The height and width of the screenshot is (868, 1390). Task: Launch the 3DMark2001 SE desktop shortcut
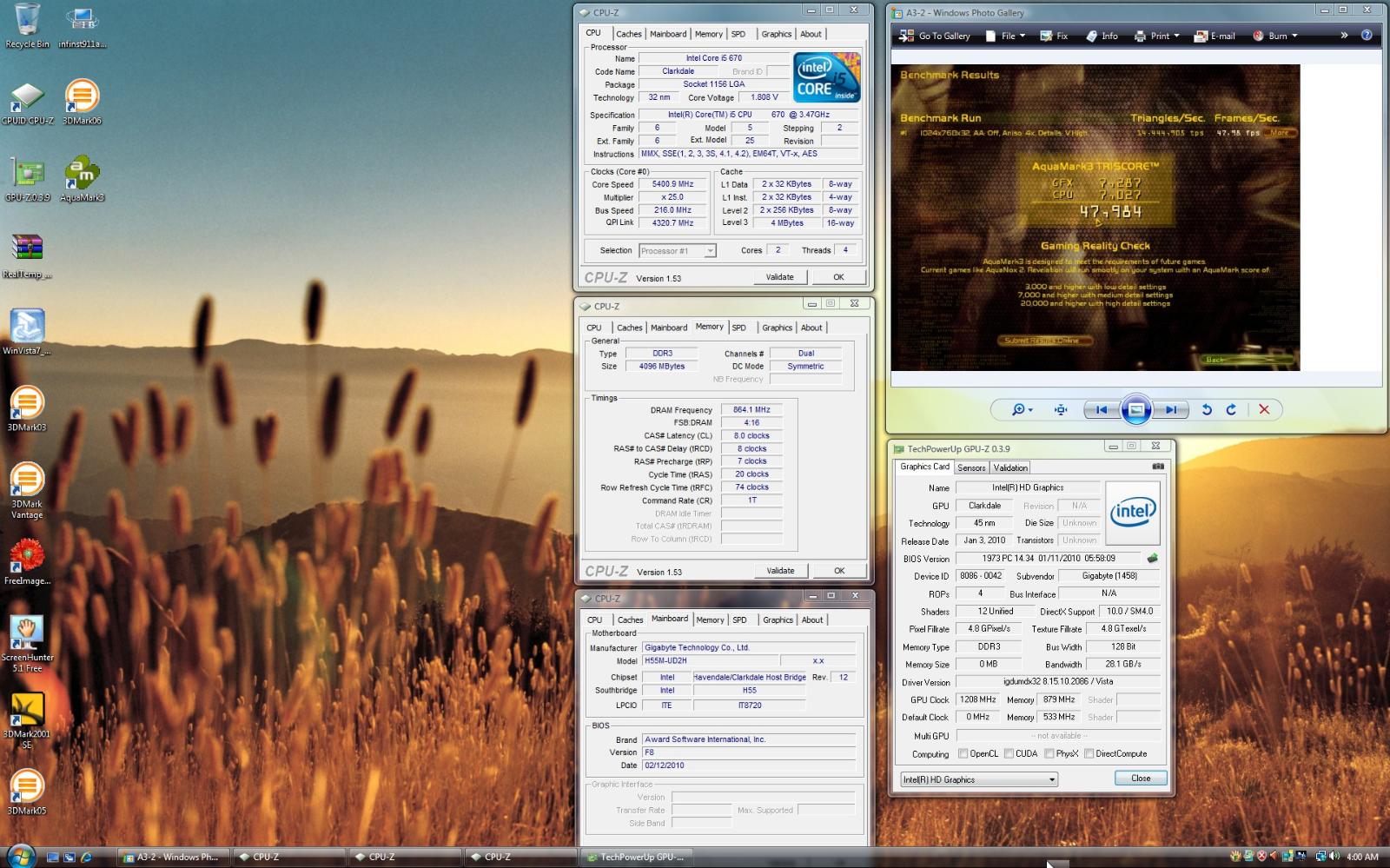point(27,720)
